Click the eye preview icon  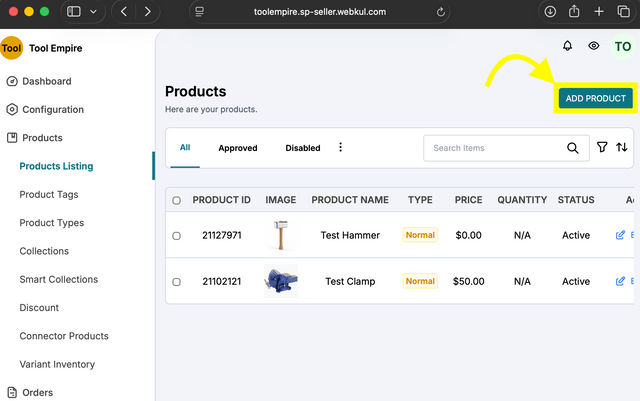(593, 46)
